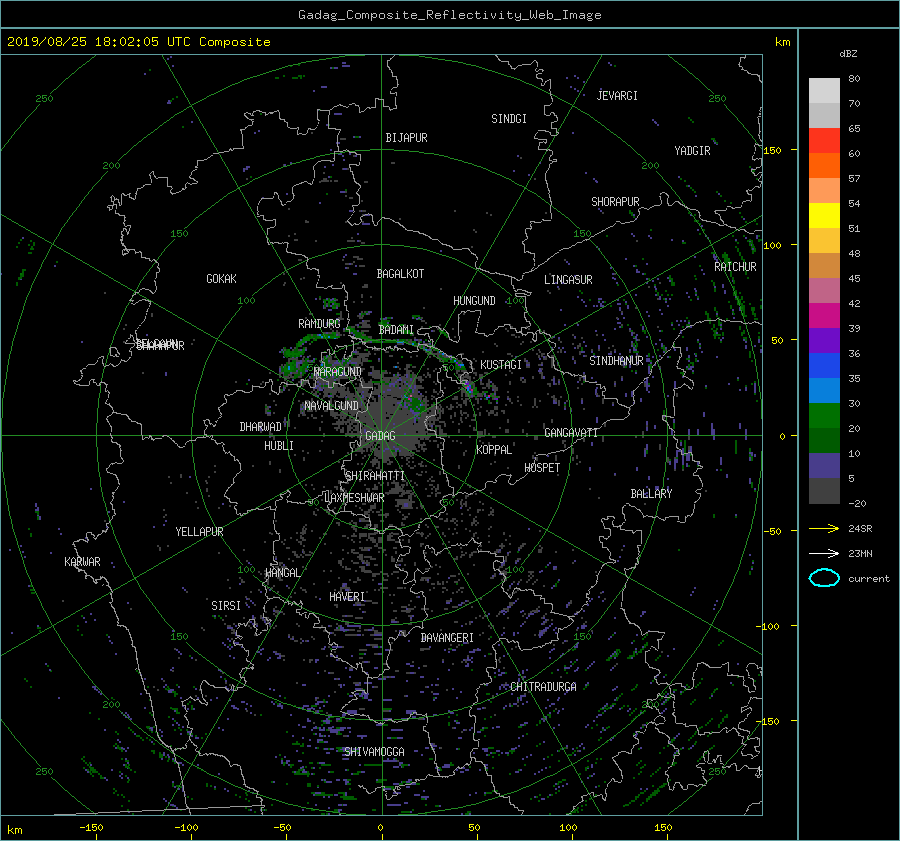
Task: Click the GANGAVATI map label
Action: pyautogui.click(x=571, y=432)
